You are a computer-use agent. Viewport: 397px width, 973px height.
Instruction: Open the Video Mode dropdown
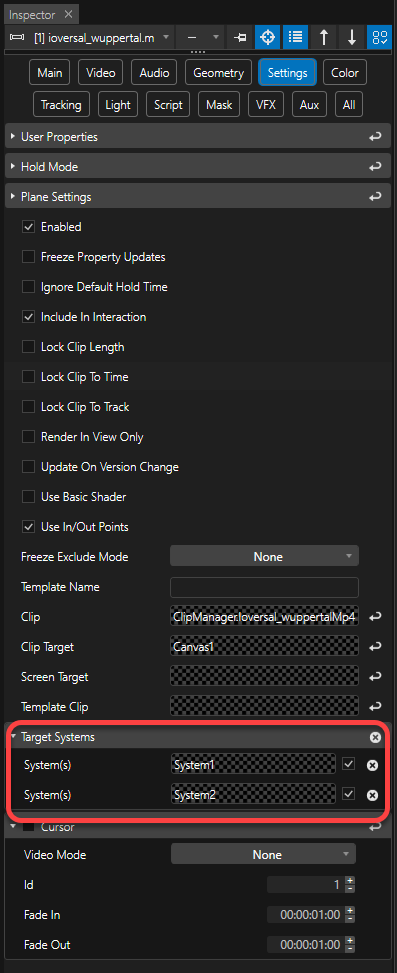click(x=263, y=854)
